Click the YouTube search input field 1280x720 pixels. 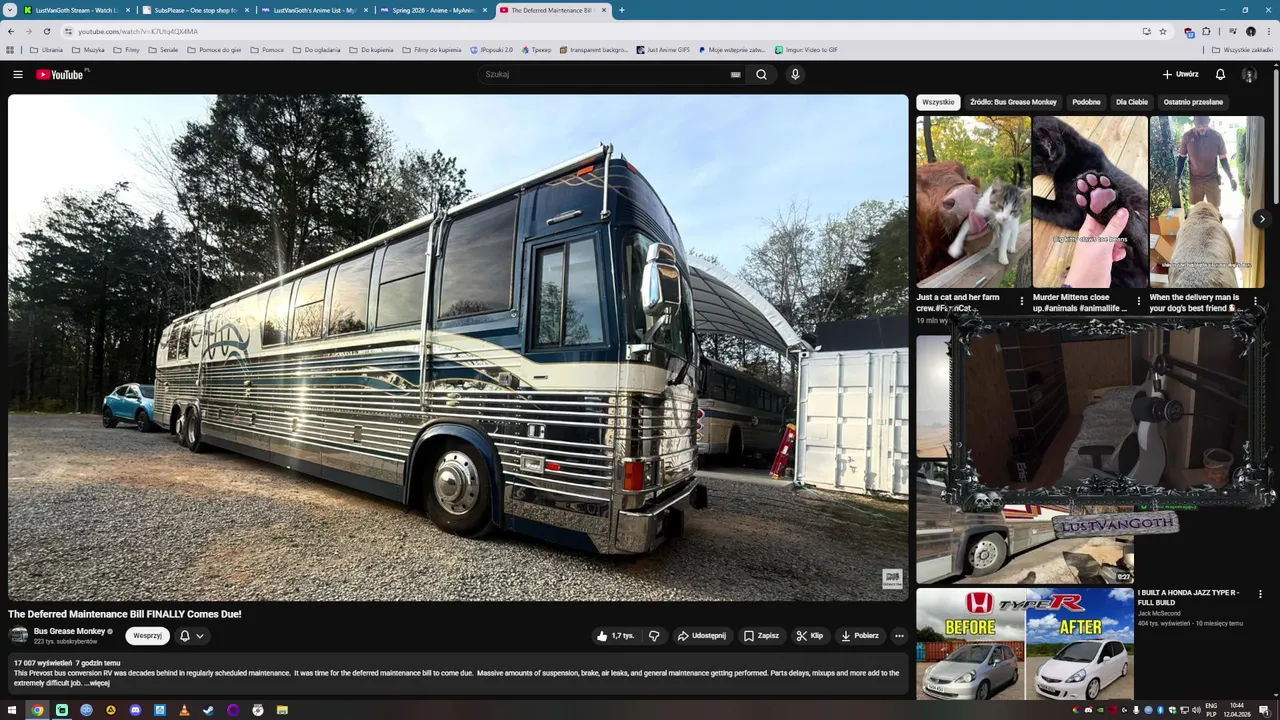click(x=603, y=74)
